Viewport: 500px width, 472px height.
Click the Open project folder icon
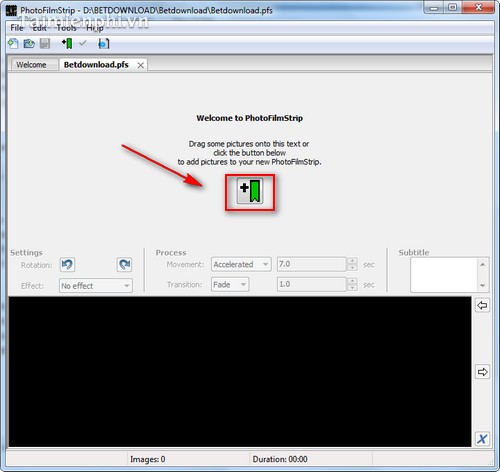[29, 44]
